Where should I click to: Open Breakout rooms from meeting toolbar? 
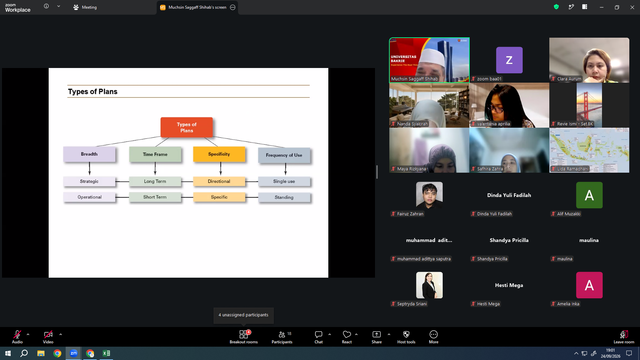(244, 337)
